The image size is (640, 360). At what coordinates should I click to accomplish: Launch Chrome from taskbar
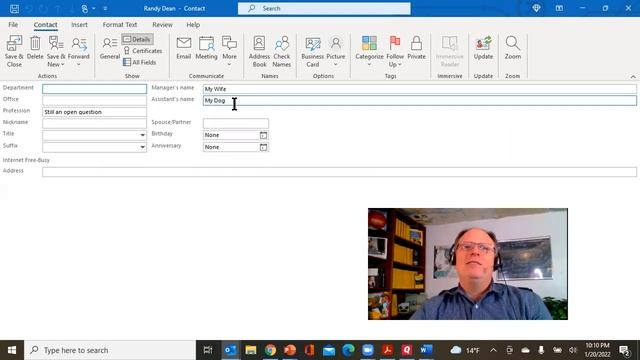coord(270,350)
